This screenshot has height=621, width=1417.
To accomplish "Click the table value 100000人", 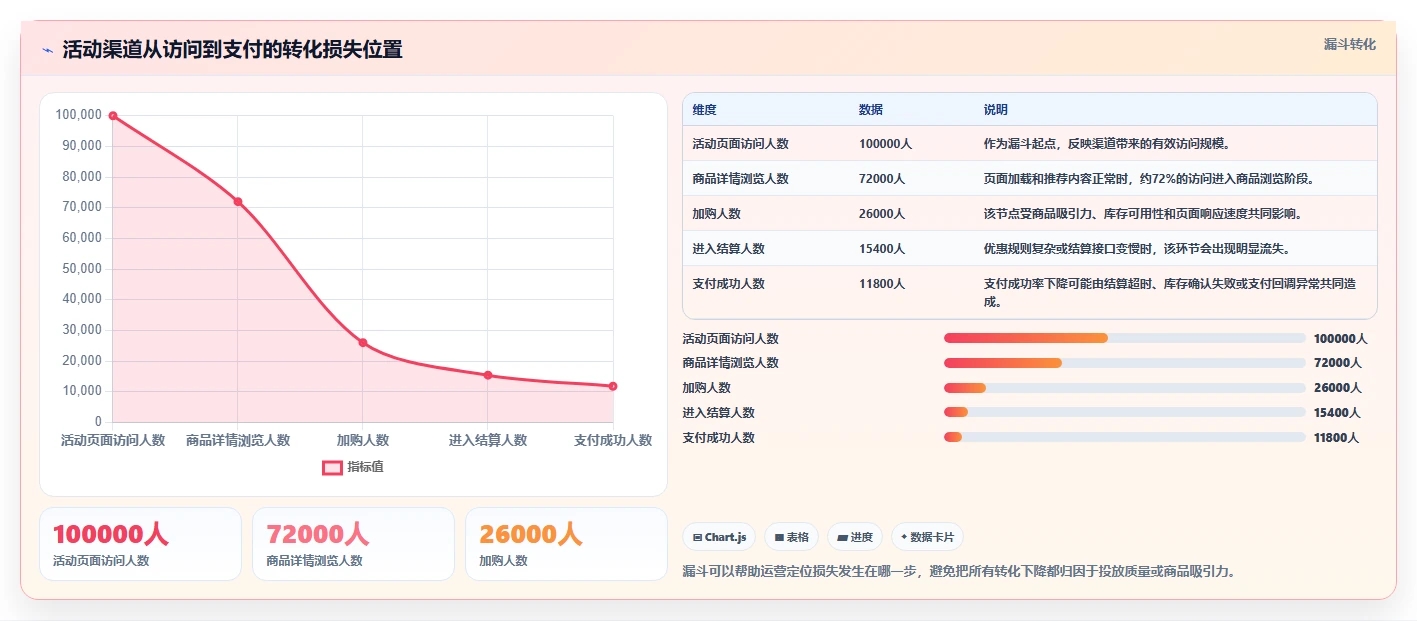I will coord(885,144).
